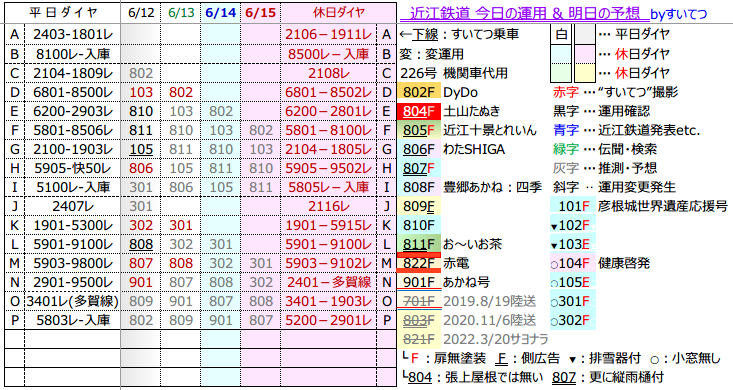Select the holiday cell 2116レ

(x=329, y=206)
